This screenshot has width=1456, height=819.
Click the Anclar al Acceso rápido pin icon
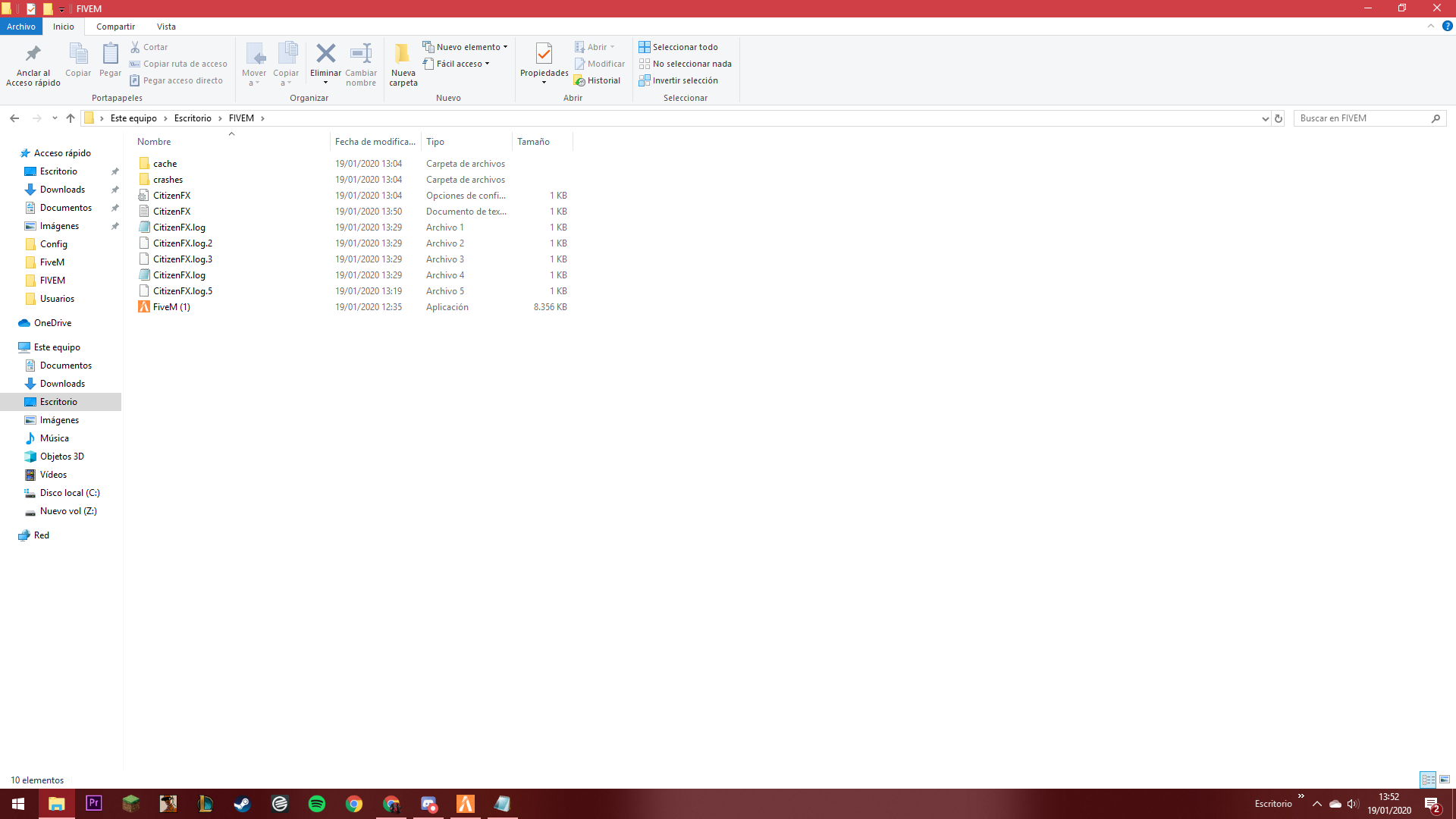click(x=33, y=54)
